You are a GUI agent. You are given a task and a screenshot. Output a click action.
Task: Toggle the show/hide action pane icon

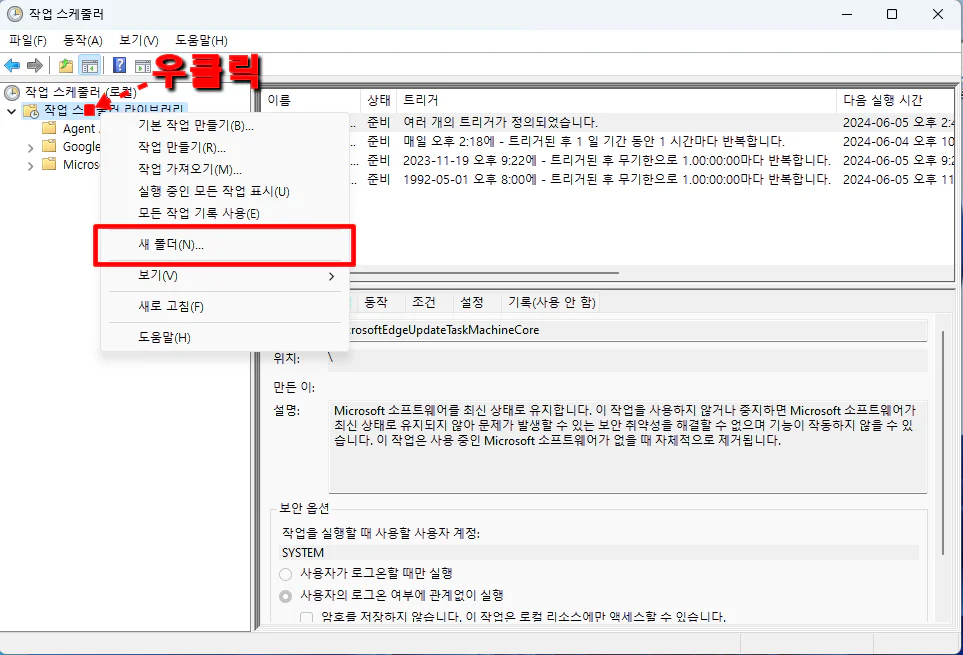pyautogui.click(x=142, y=66)
